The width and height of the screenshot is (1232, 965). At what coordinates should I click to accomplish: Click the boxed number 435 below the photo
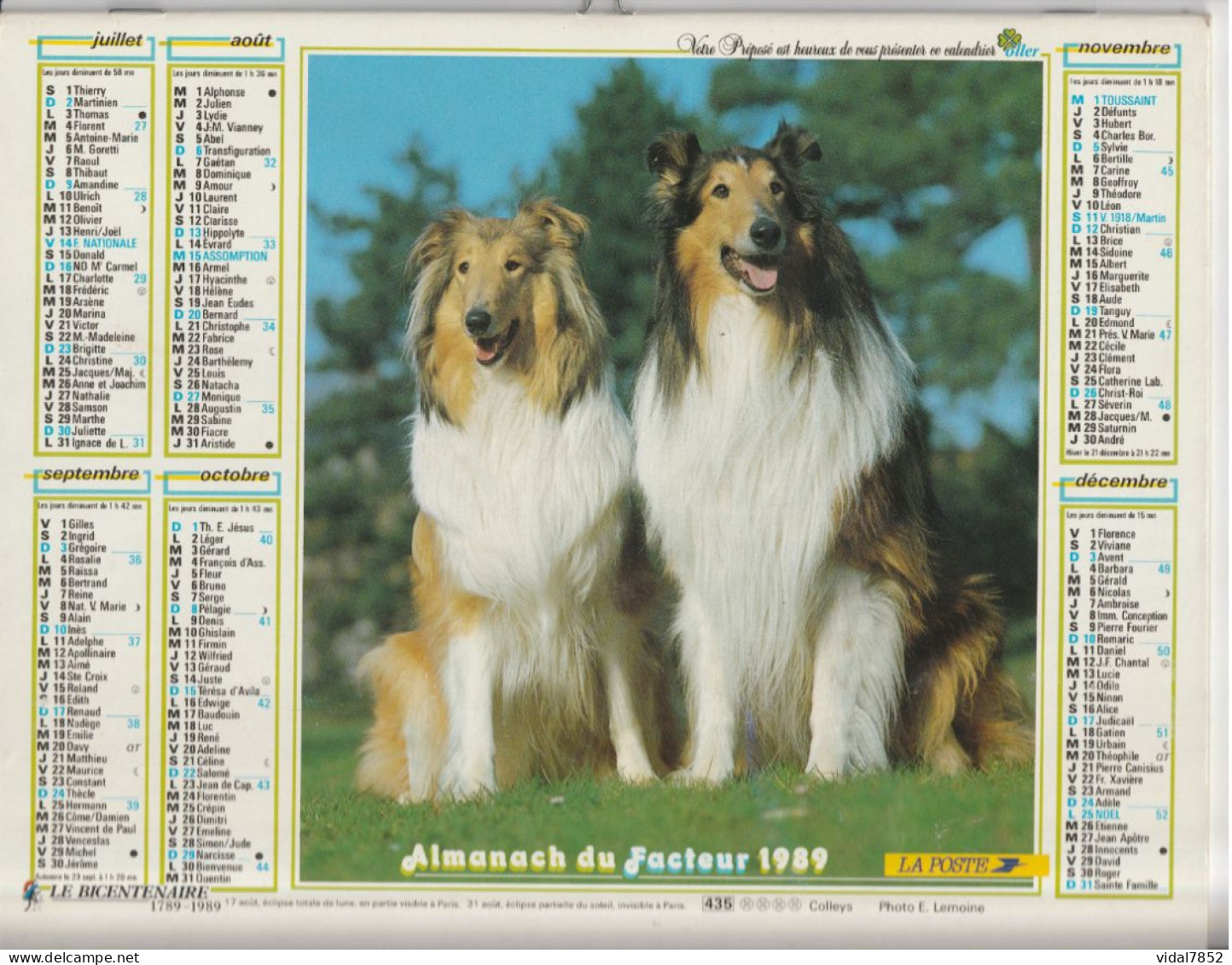718,906
